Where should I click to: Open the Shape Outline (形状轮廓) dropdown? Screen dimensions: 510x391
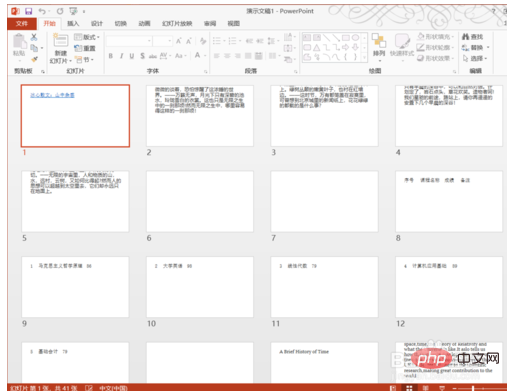tap(435, 47)
